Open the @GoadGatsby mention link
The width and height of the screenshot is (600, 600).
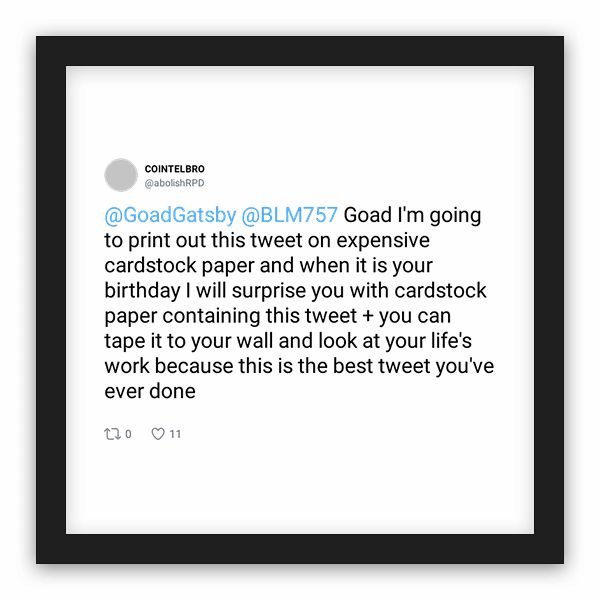click(170, 215)
